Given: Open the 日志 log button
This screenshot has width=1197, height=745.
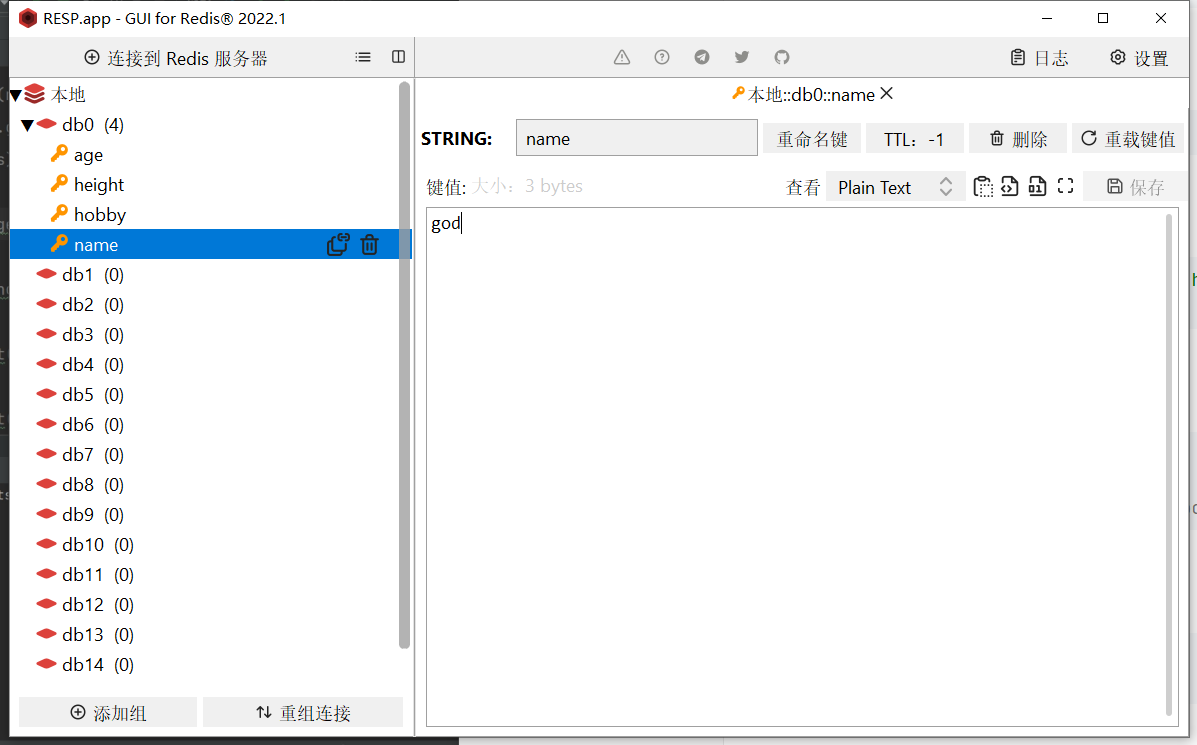Looking at the screenshot, I should click(1039, 58).
